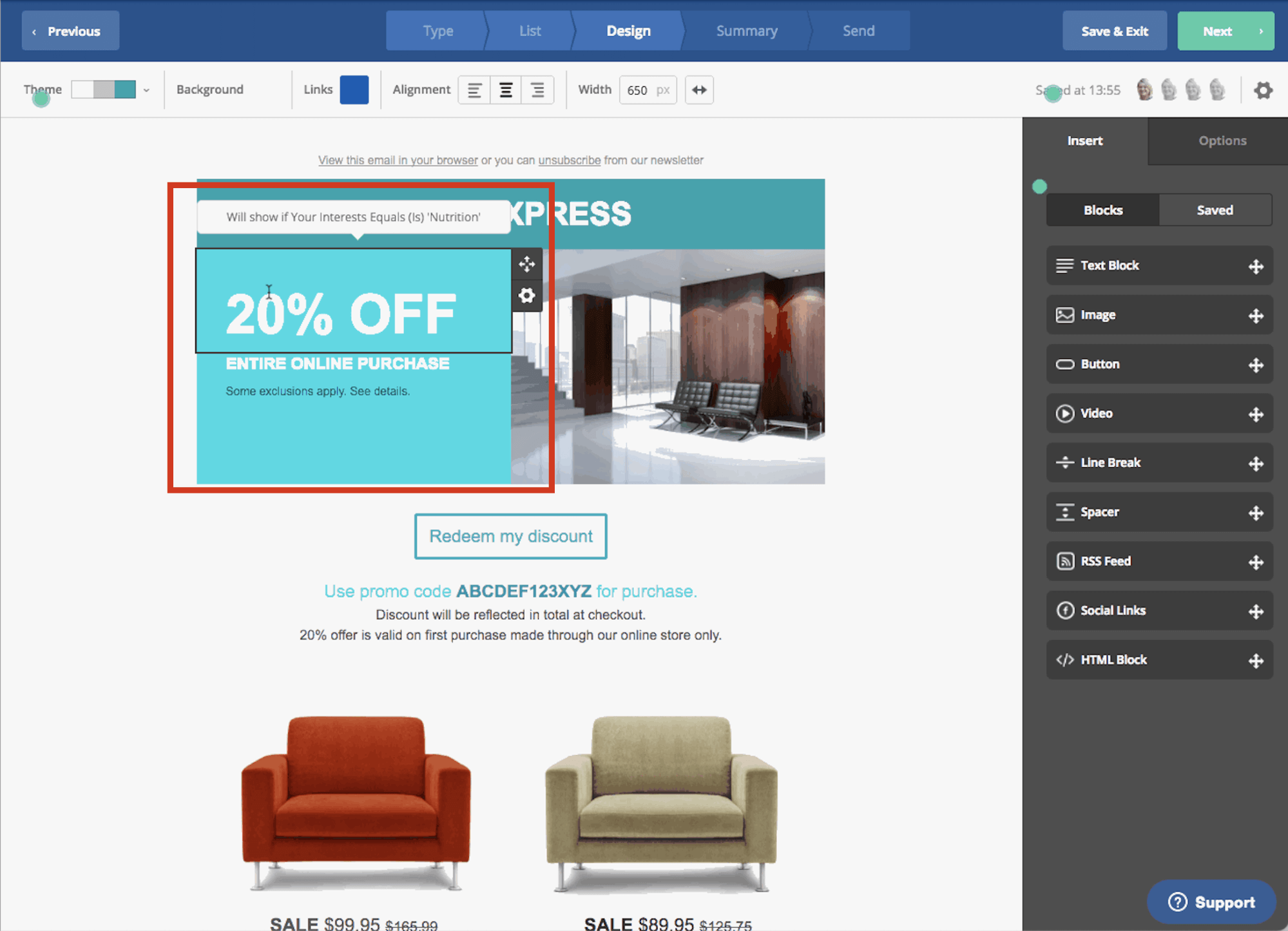Open the Saved blocks tab
This screenshot has width=1288, height=931.
click(1215, 210)
